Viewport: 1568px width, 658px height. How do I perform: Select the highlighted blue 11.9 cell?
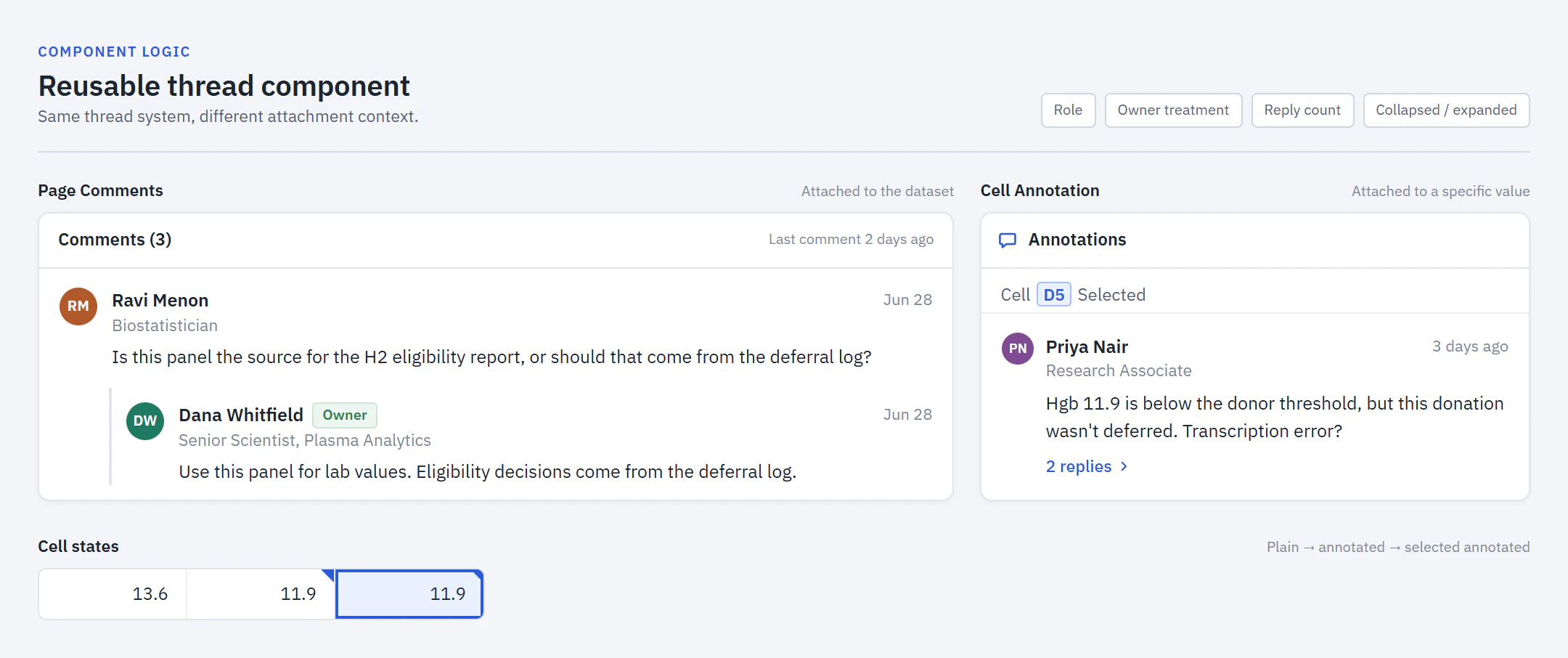410,594
